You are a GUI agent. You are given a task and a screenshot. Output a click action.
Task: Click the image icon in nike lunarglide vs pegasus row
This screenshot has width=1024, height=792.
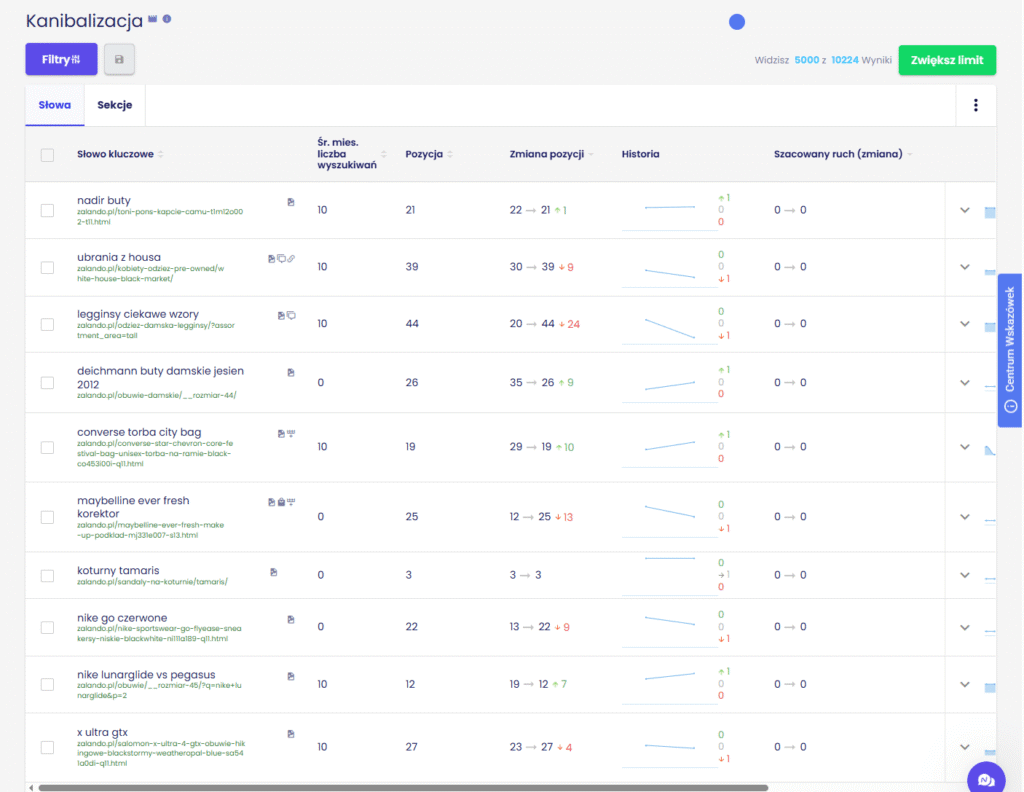(x=291, y=676)
